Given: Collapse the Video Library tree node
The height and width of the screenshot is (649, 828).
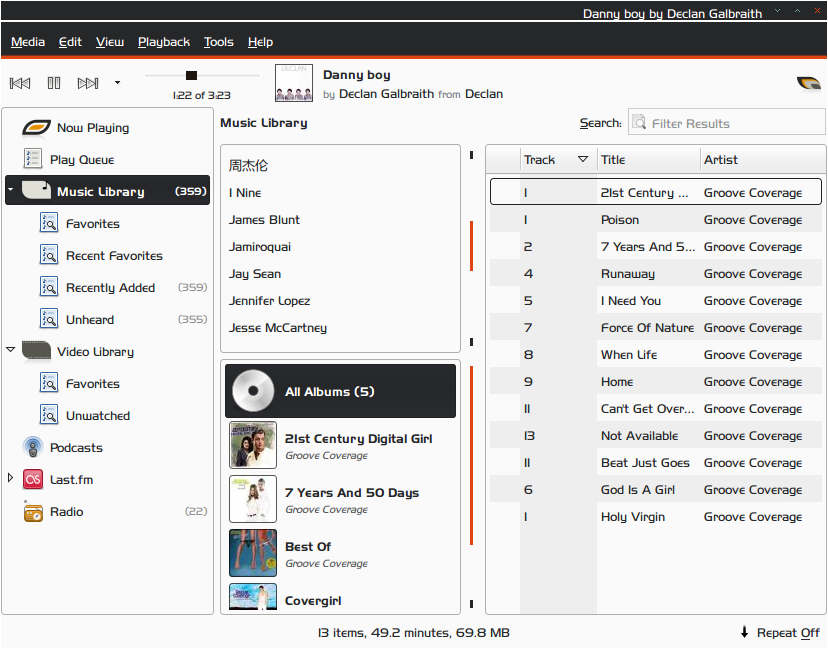Looking at the screenshot, I should tap(10, 350).
